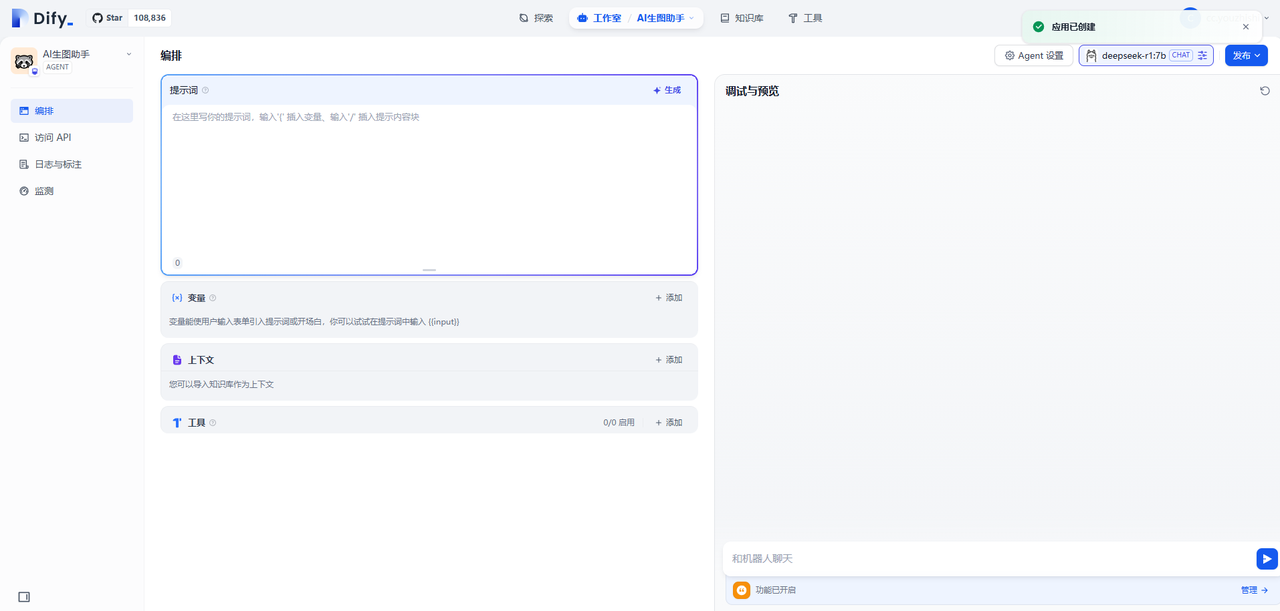Screen dimensions: 1280x611
Task: Open the 知识库 tab
Action: click(x=741, y=18)
